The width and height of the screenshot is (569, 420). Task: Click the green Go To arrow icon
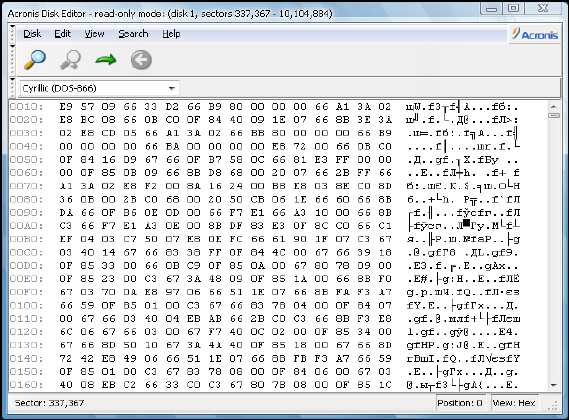click(x=106, y=60)
